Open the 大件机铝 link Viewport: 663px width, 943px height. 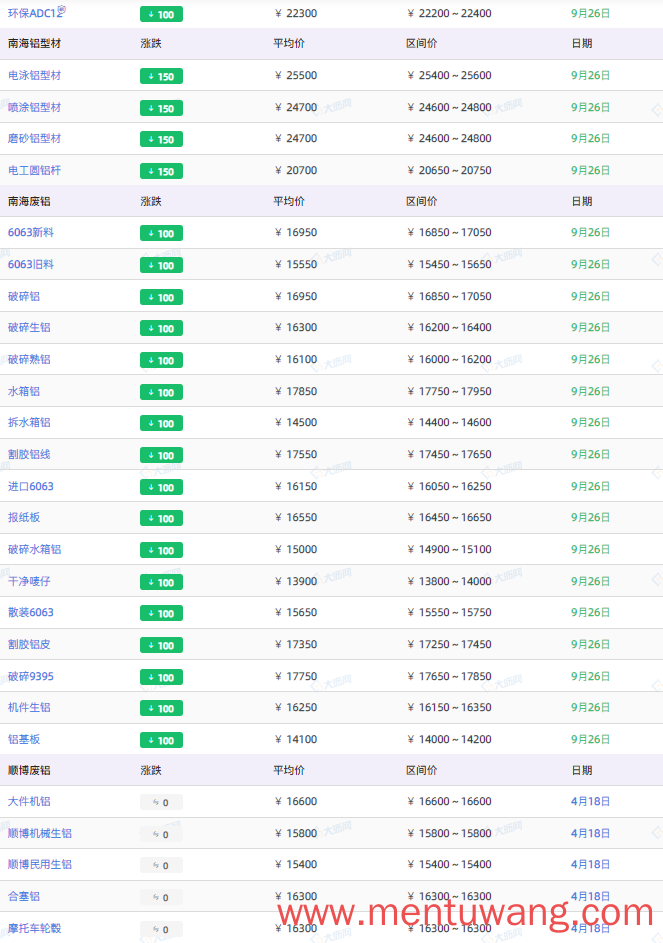pyautogui.click(x=29, y=802)
